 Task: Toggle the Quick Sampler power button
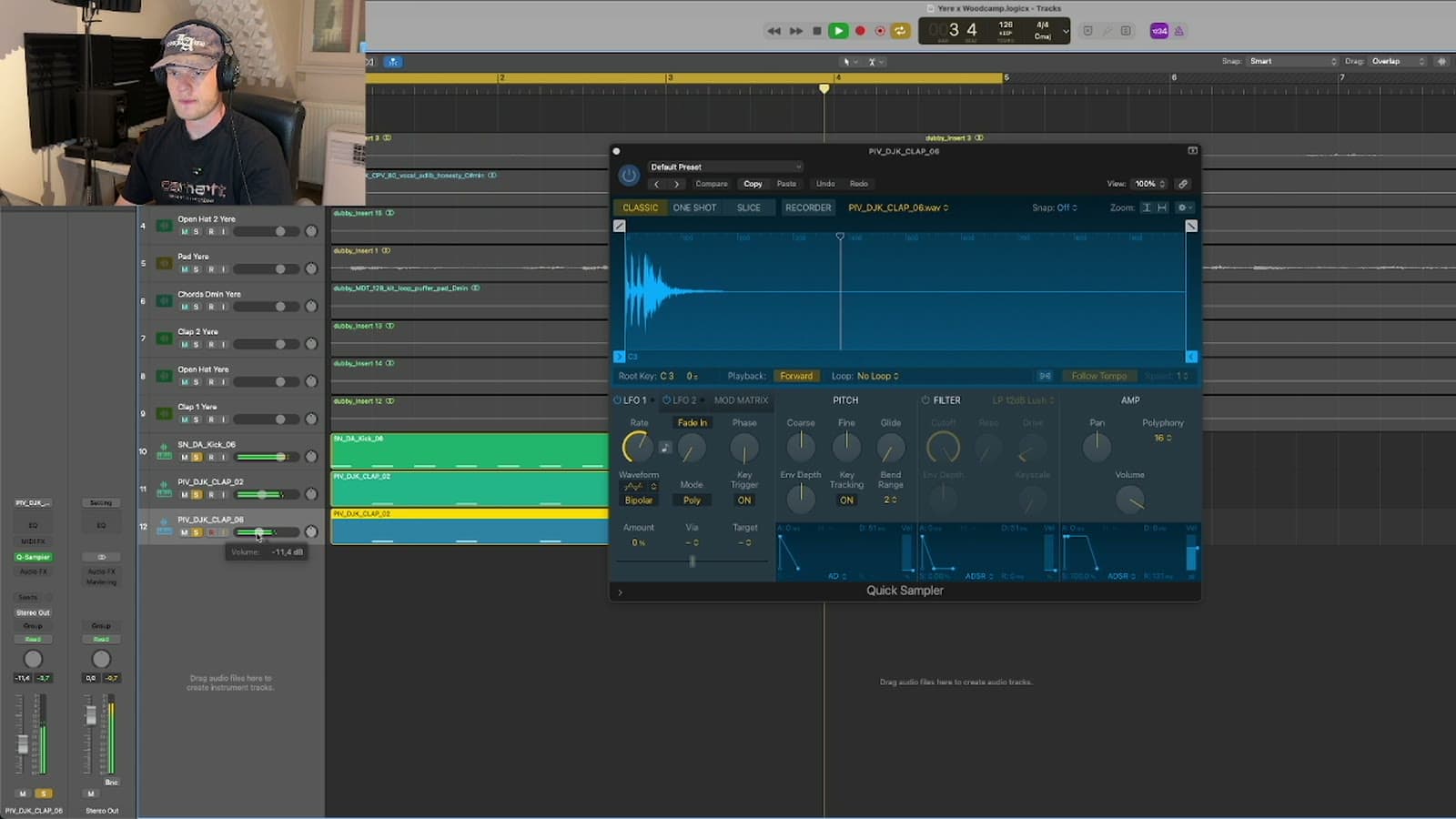pos(629,175)
